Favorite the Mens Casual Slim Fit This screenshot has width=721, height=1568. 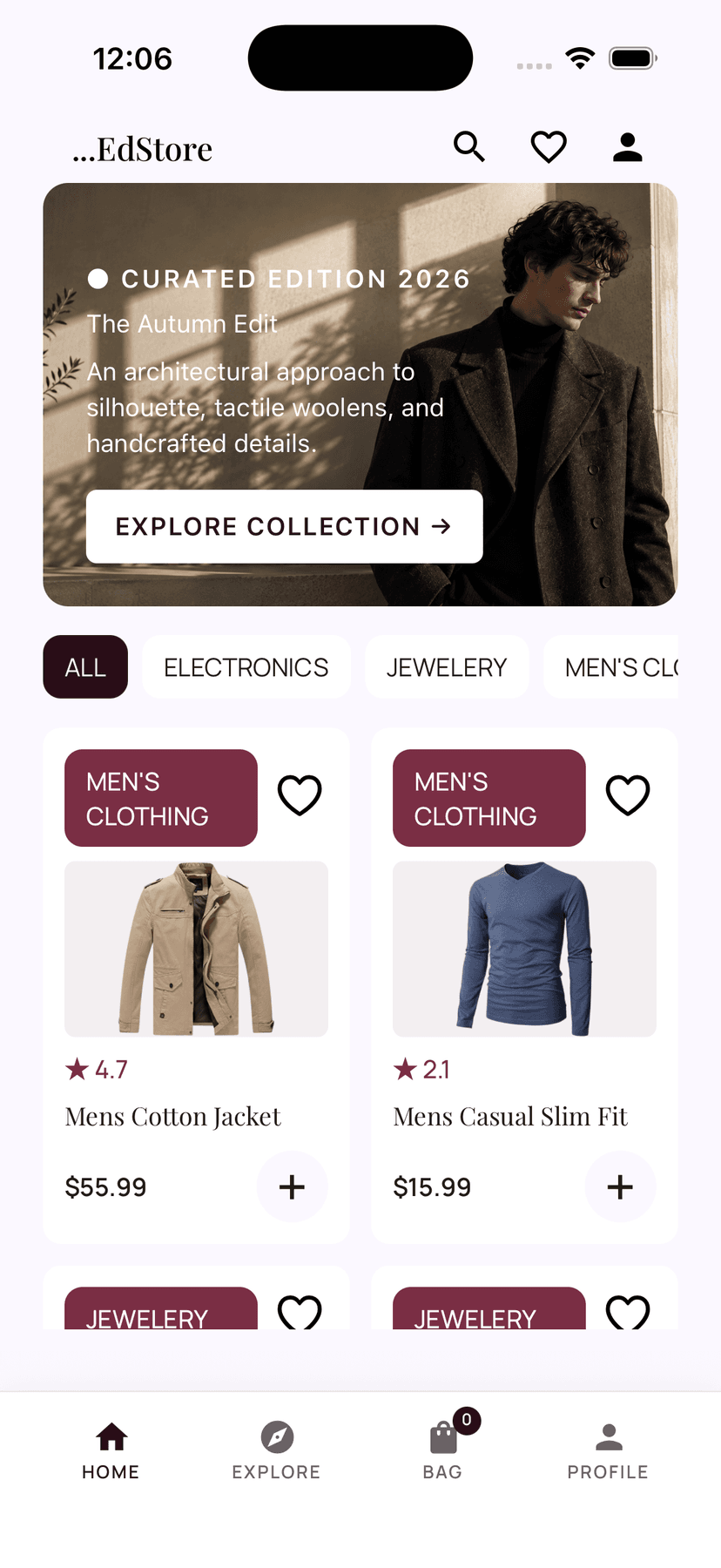pos(628,795)
